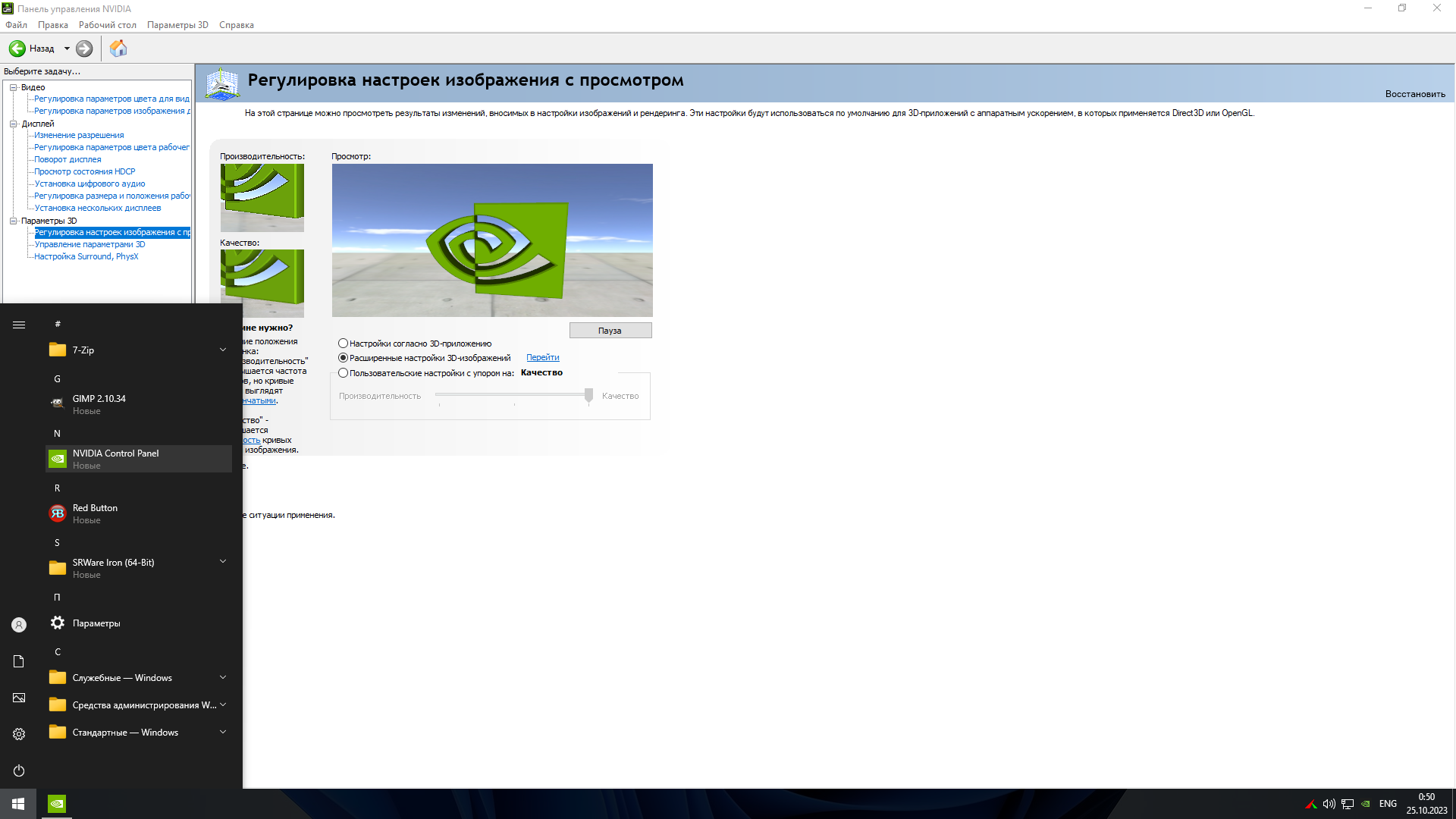Viewport: 1456px width, 819px height.
Task: Click the Forward arrow toolbar icon
Action: click(84, 49)
